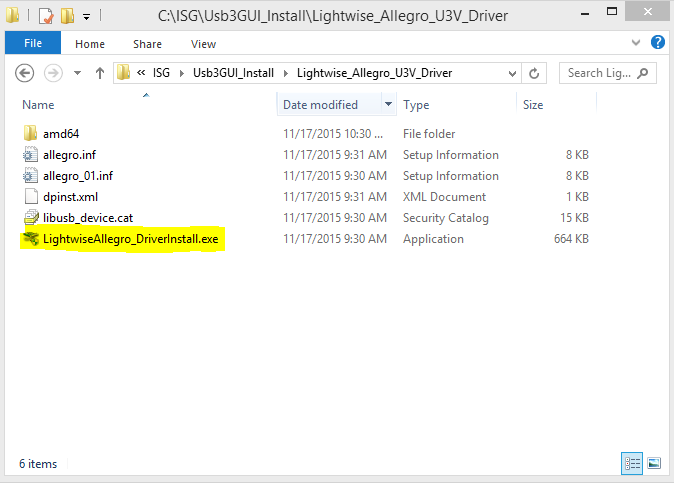Sort by the Type column header
674x483 pixels.
(x=416, y=105)
